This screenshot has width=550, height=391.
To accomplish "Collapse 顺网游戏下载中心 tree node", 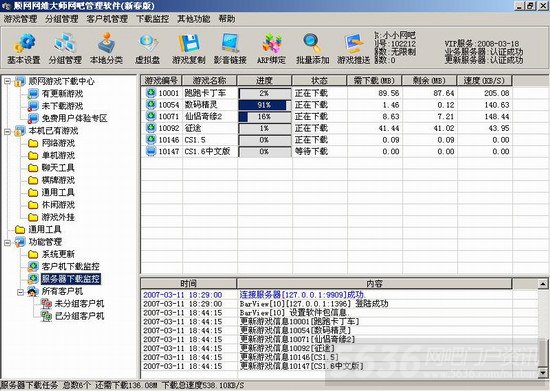I will (x=7, y=81).
